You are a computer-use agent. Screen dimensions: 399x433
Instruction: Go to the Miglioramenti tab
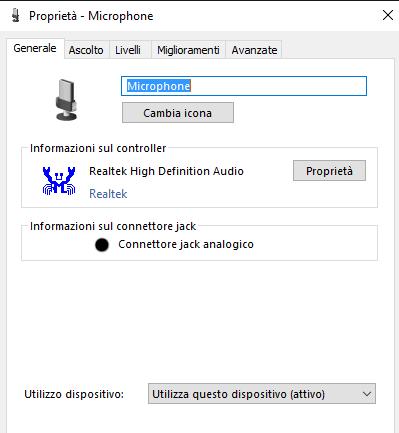[x=188, y=50]
